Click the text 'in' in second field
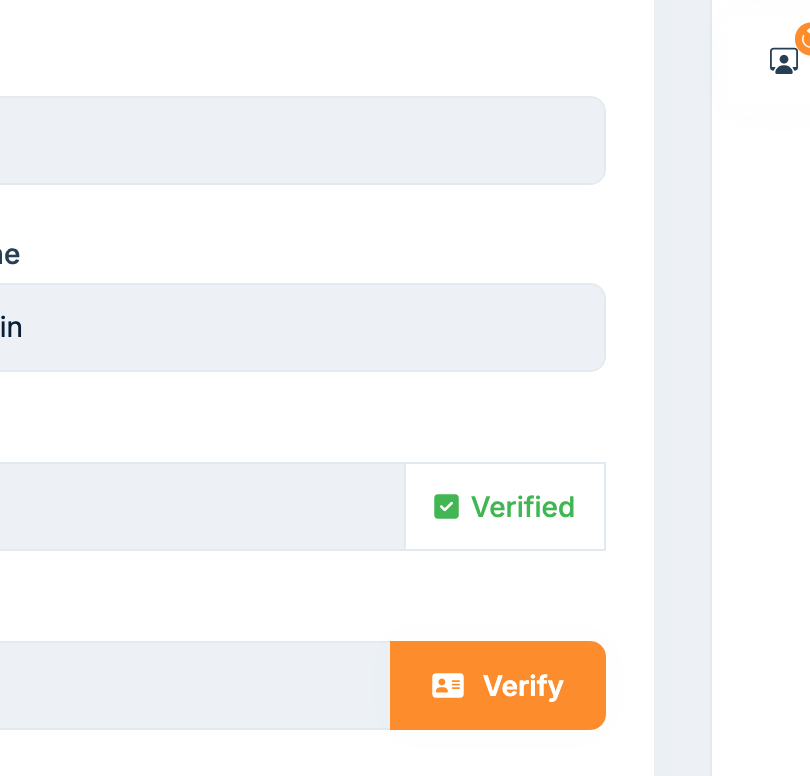 click(11, 328)
